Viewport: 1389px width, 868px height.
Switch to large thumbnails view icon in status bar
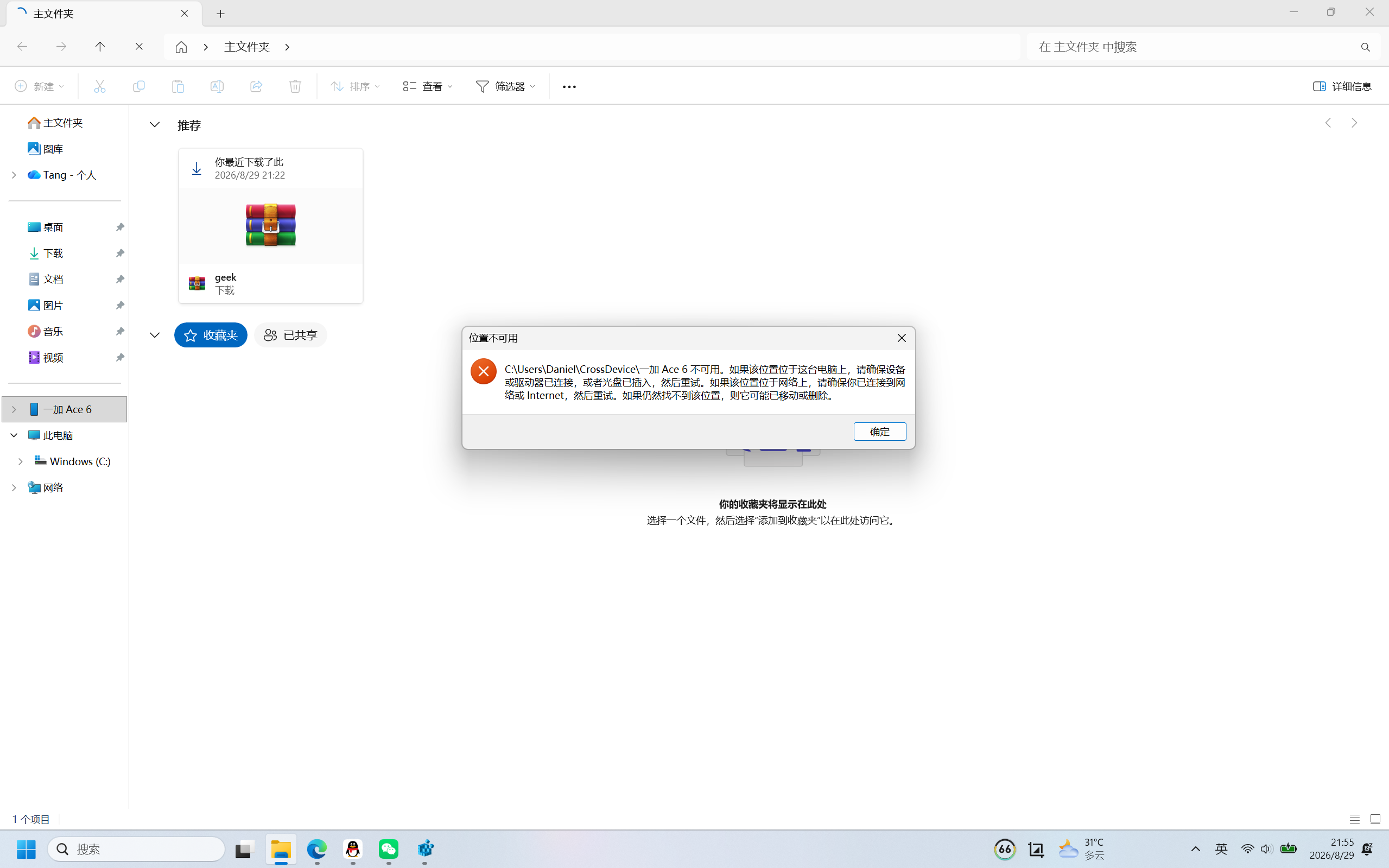pos(1375,819)
